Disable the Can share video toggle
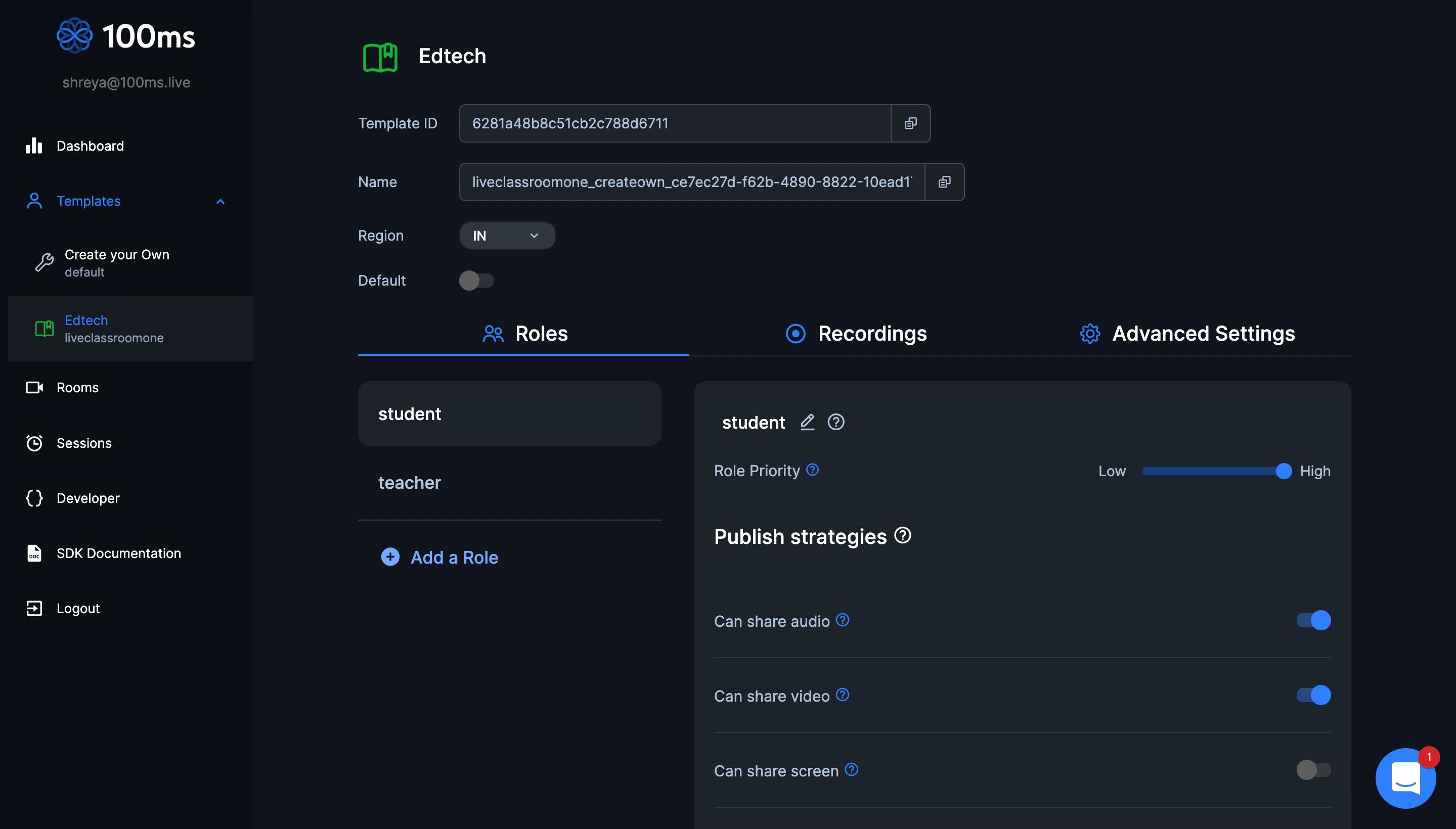 click(x=1313, y=695)
